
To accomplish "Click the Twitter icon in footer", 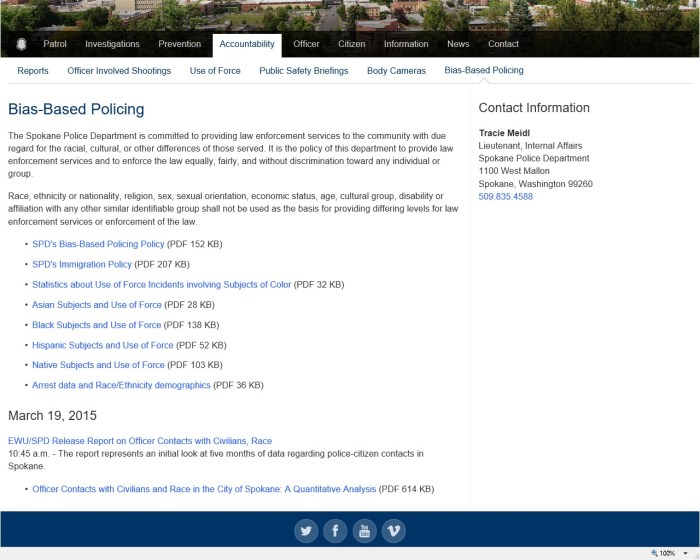I will click(306, 531).
